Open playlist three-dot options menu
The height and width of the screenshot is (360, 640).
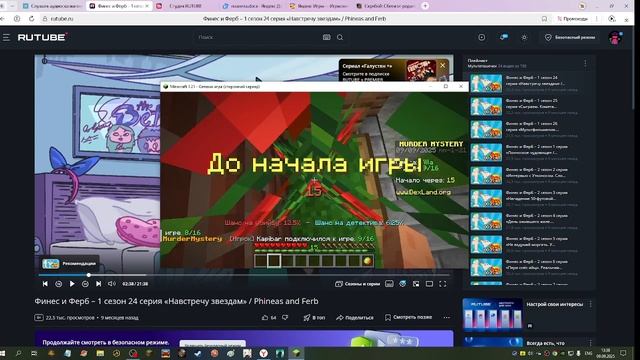pos(585,63)
